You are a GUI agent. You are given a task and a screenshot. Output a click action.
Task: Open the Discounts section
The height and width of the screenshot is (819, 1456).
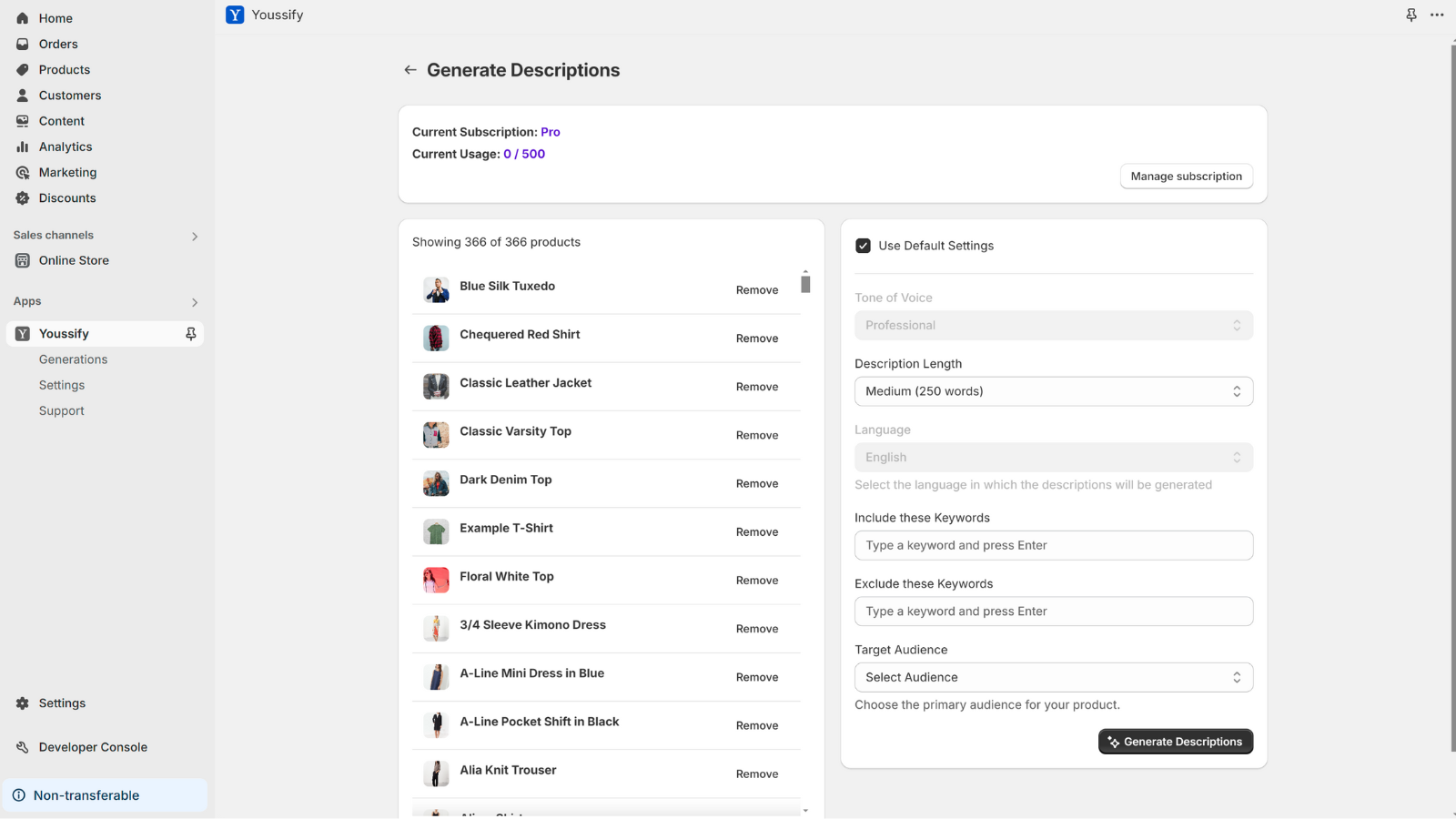click(x=66, y=197)
